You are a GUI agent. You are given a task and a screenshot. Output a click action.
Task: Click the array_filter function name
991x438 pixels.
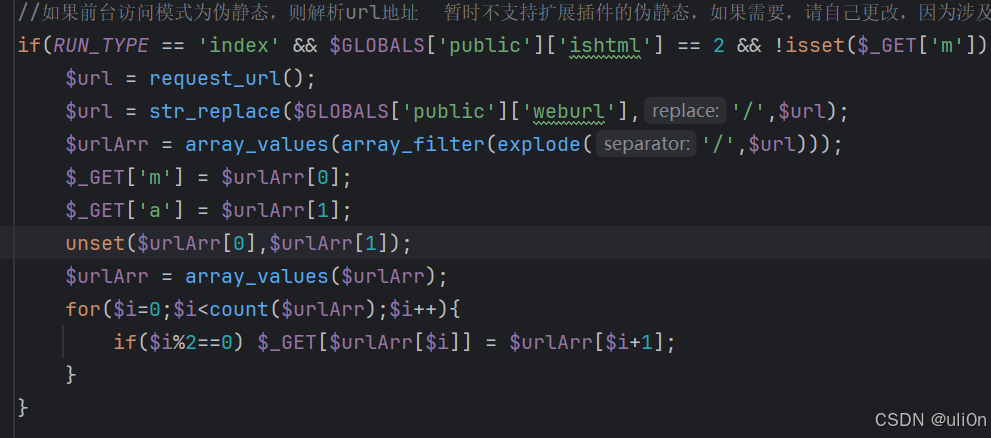click(413, 144)
